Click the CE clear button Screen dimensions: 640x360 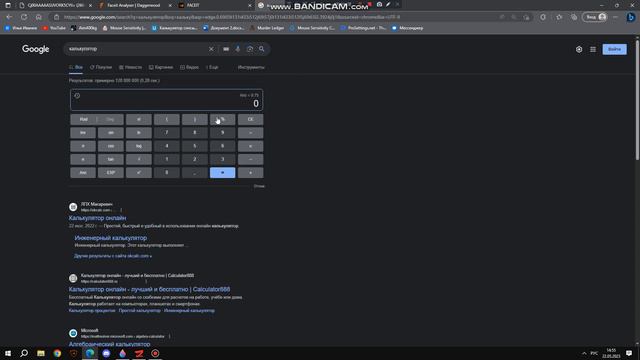251,119
